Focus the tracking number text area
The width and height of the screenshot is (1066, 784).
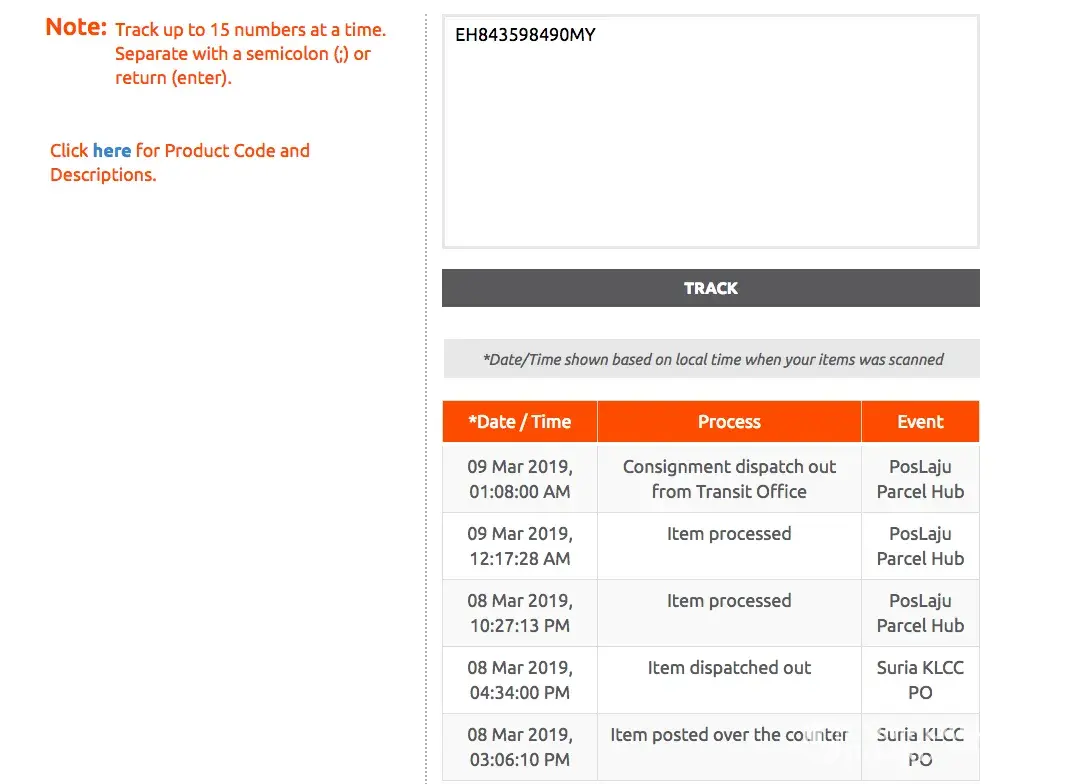[x=710, y=150]
